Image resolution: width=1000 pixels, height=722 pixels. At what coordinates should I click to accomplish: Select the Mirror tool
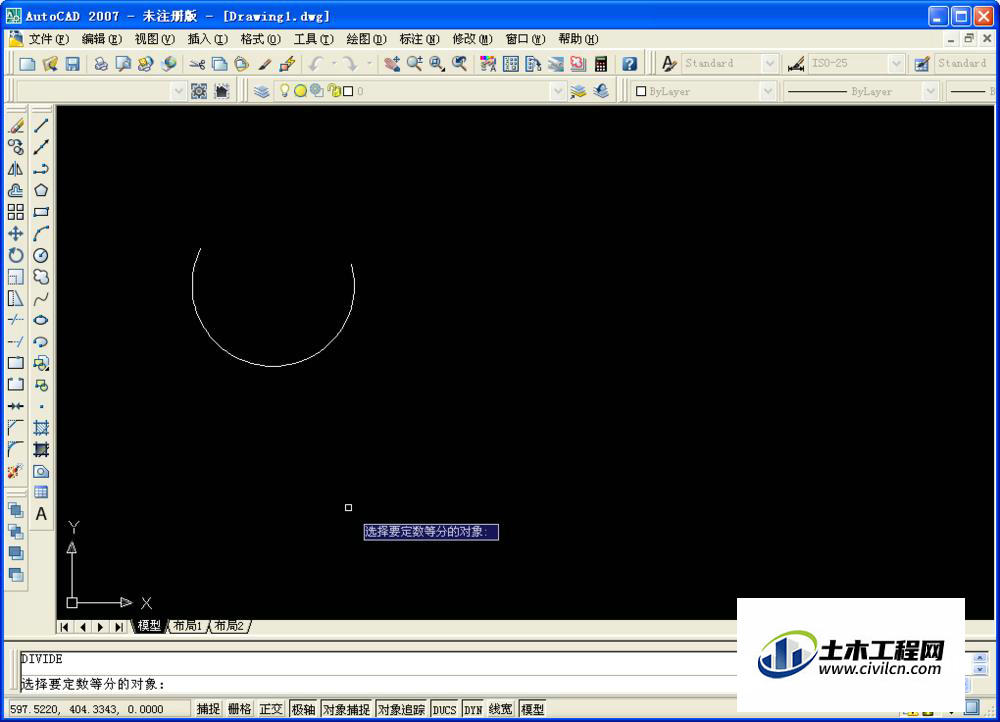(x=16, y=168)
